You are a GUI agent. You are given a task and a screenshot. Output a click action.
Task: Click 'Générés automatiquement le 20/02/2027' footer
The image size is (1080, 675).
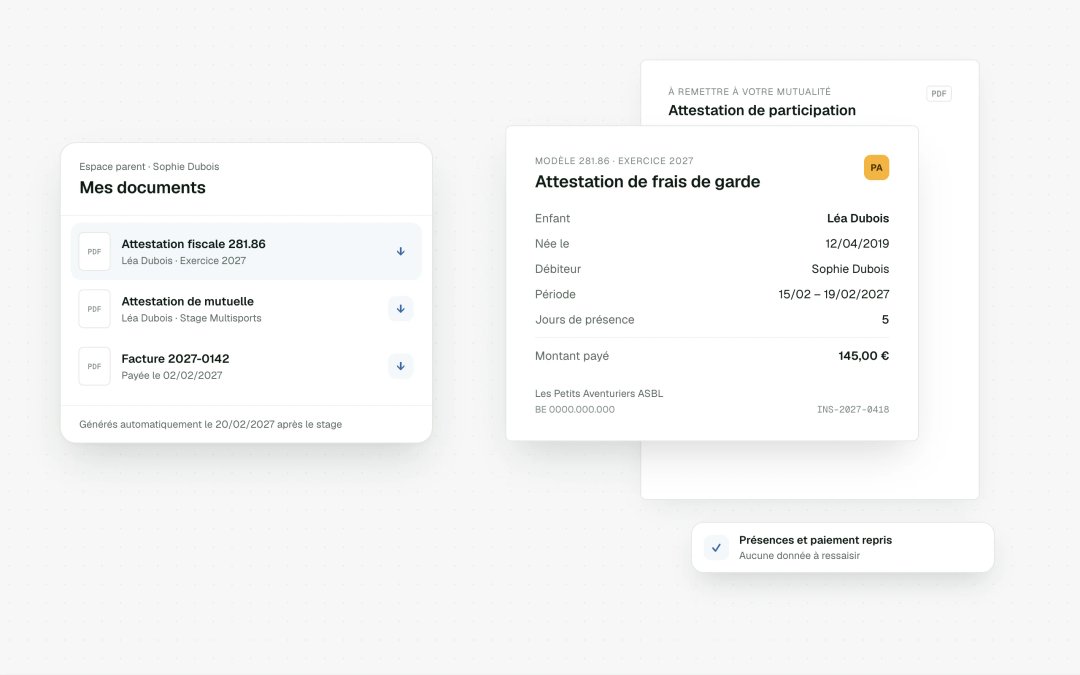(210, 424)
